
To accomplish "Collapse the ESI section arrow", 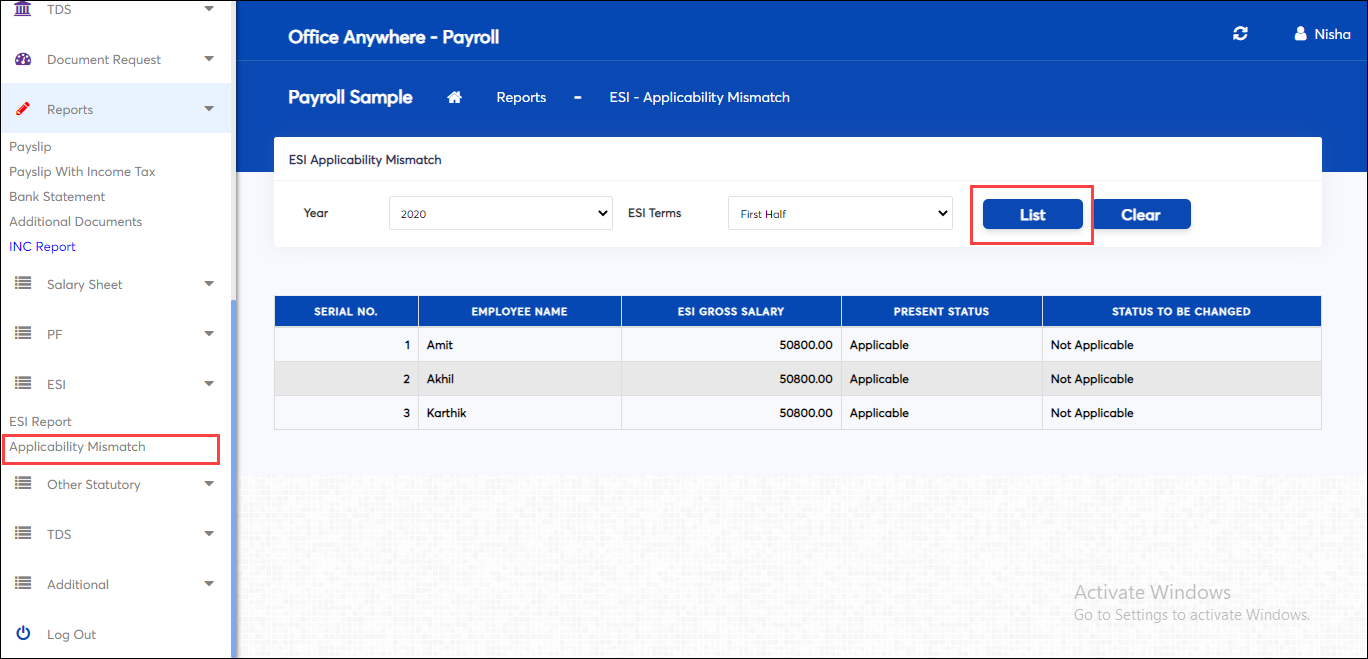I will tap(209, 384).
